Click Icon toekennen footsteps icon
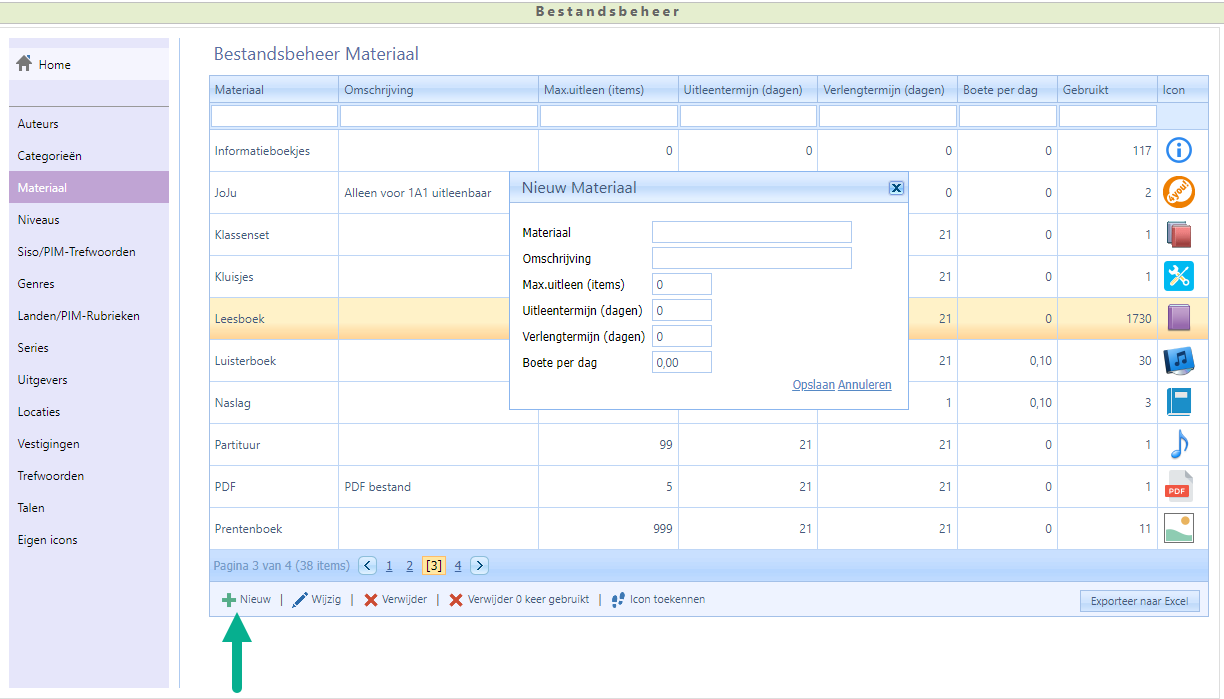The height and width of the screenshot is (699, 1224). (618, 600)
